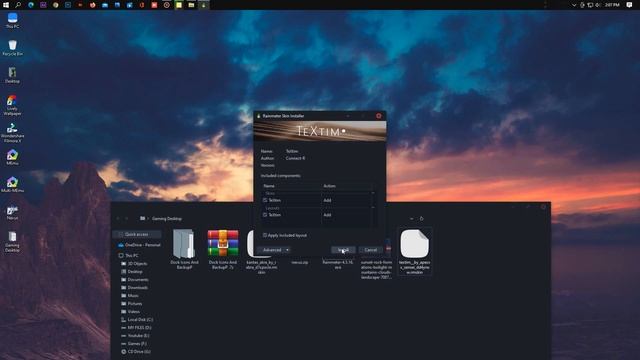The height and width of the screenshot is (360, 640).
Task: Click the File Explorer folder icon in the taskbar
Action: pos(191,5)
